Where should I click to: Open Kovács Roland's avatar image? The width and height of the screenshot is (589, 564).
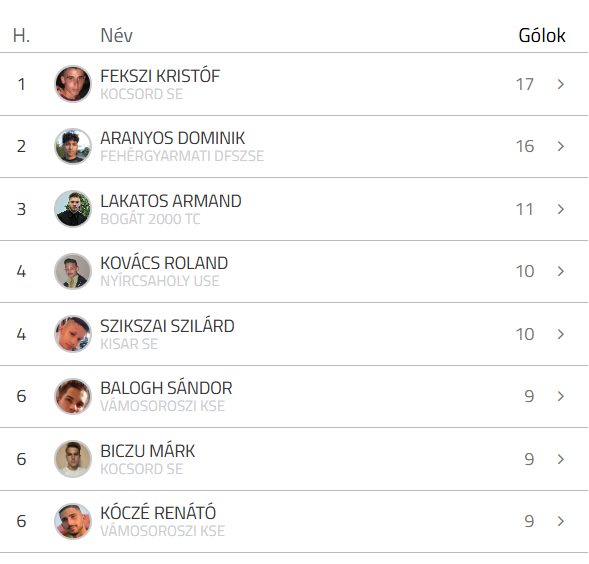[x=73, y=271]
